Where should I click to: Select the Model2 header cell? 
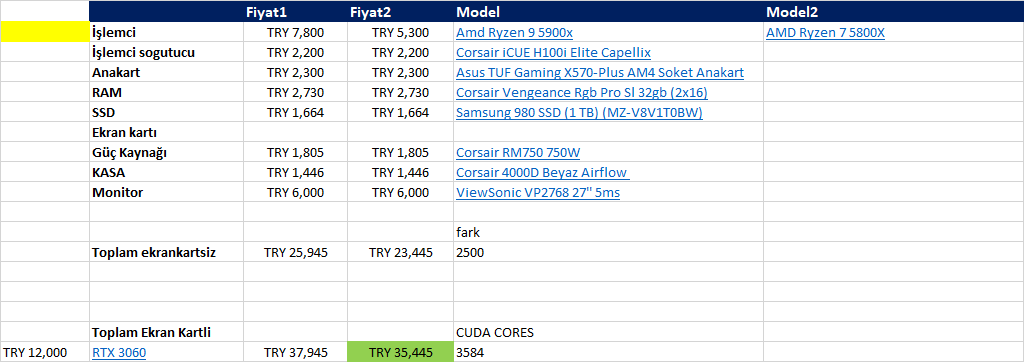(893, 12)
